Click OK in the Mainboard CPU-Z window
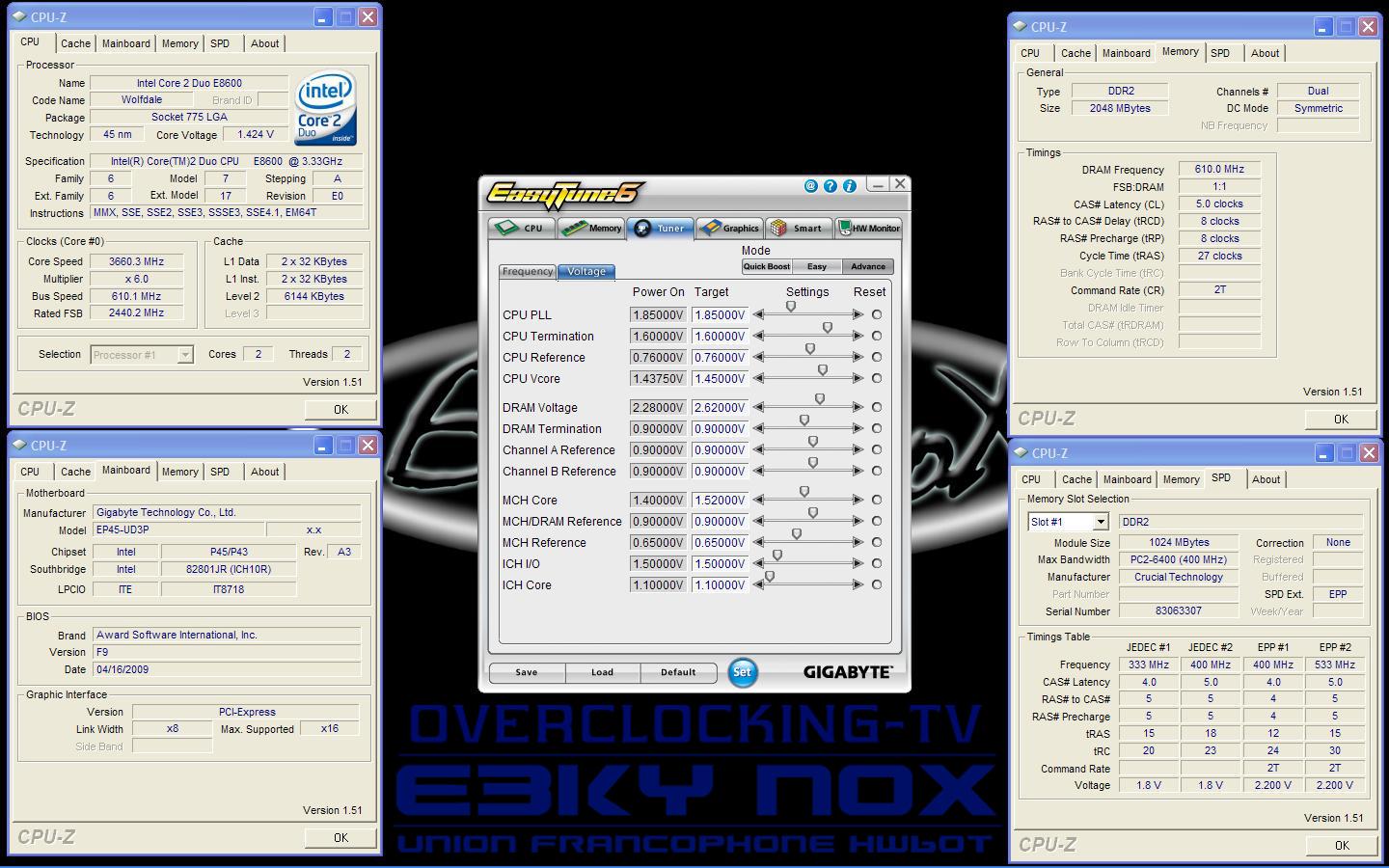 click(340, 837)
